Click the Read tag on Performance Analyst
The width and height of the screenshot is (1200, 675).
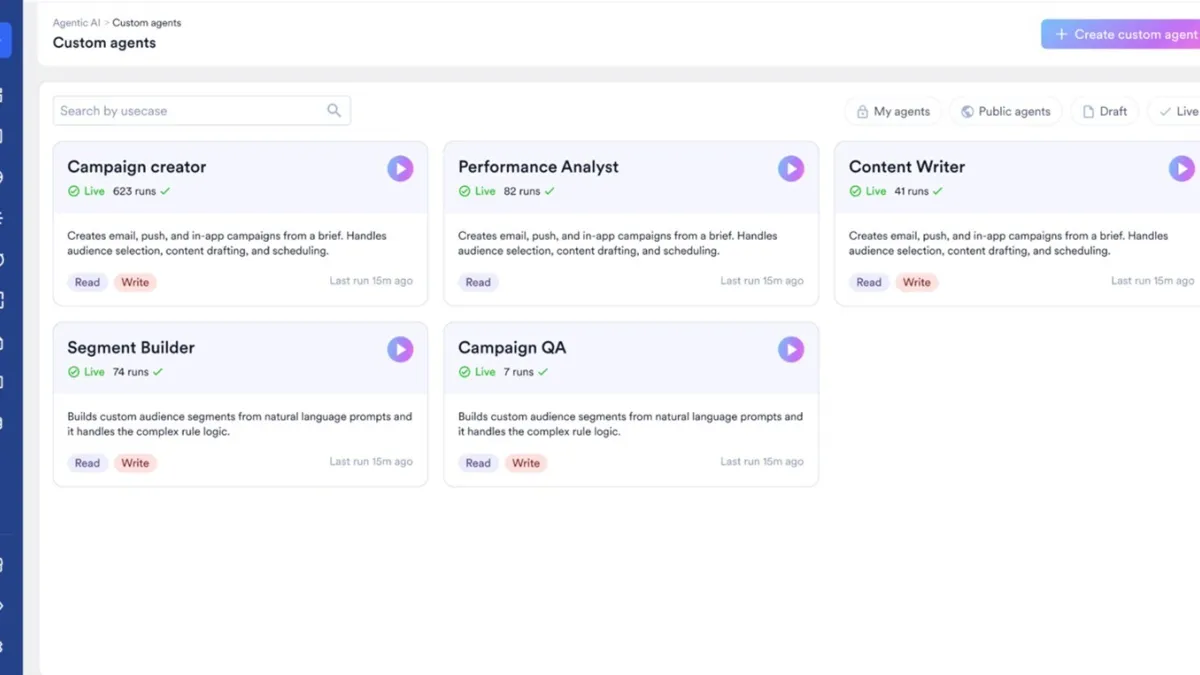(478, 282)
